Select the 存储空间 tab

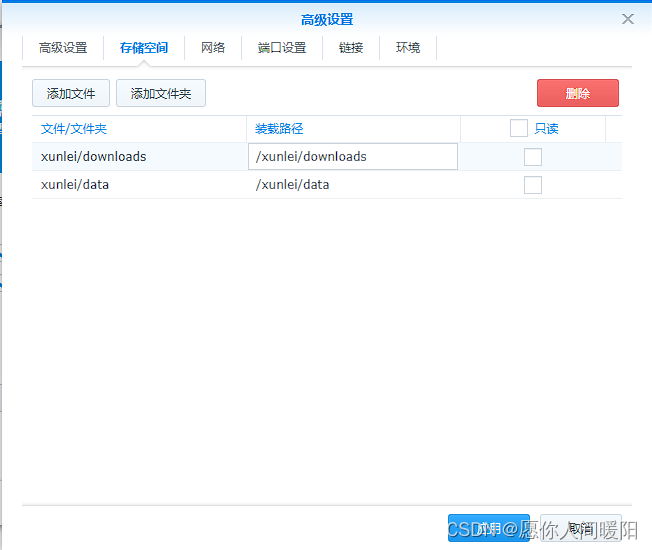pos(144,48)
